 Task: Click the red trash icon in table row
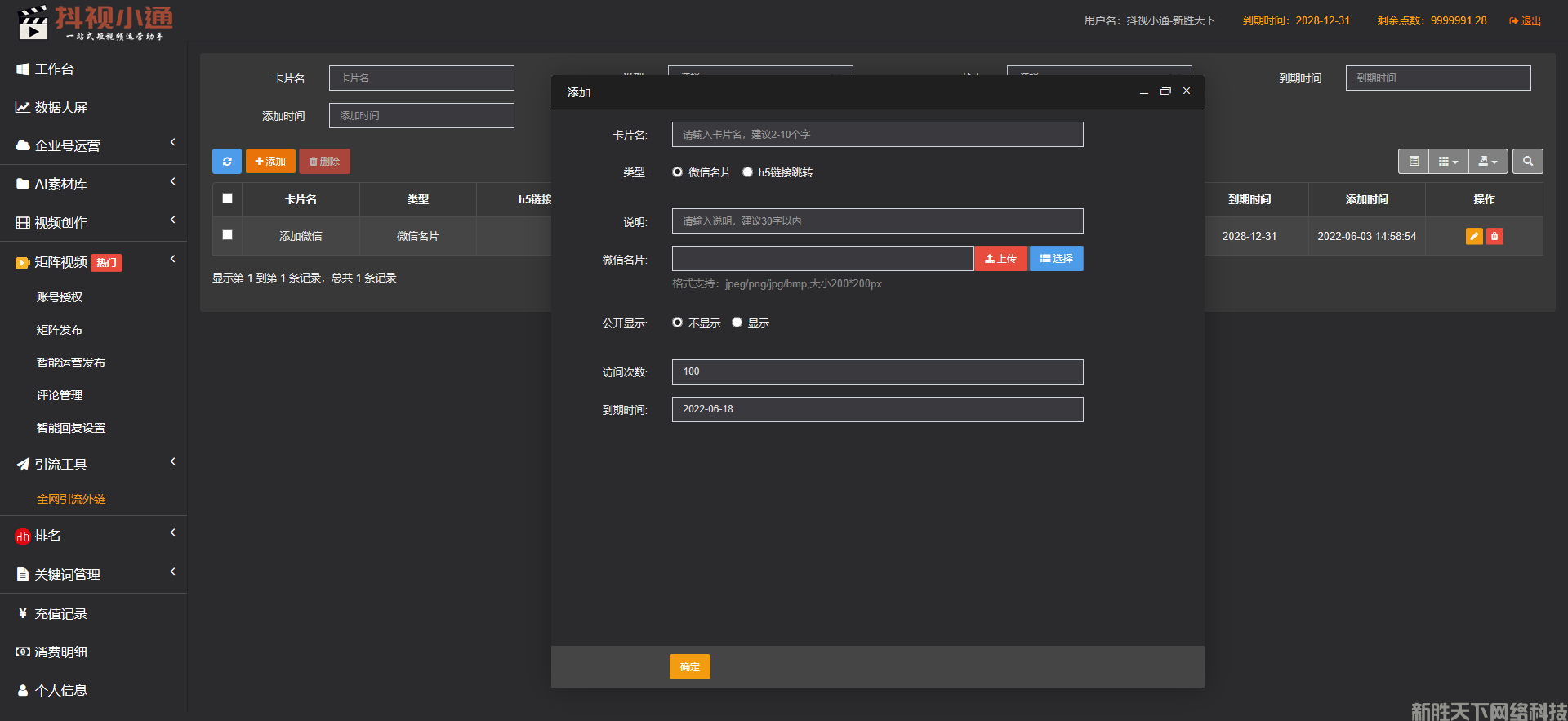[x=1494, y=237]
